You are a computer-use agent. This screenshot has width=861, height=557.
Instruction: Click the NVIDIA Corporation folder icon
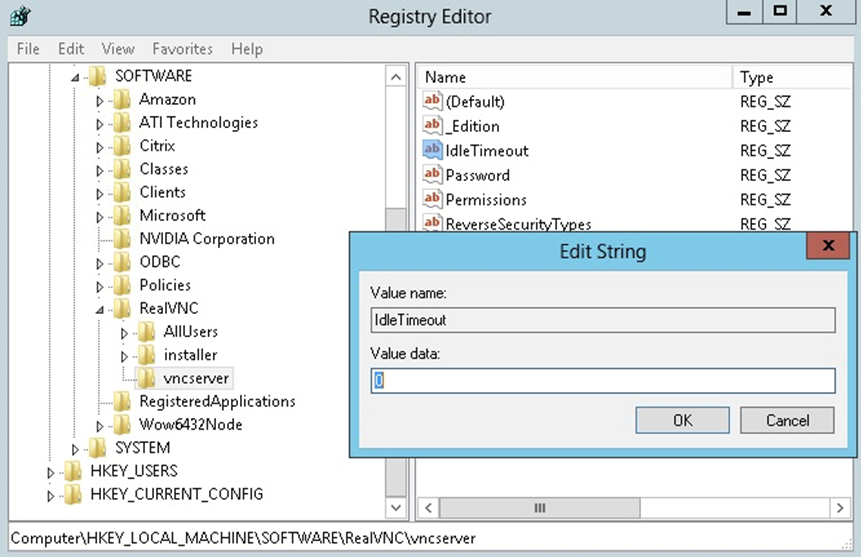(122, 239)
